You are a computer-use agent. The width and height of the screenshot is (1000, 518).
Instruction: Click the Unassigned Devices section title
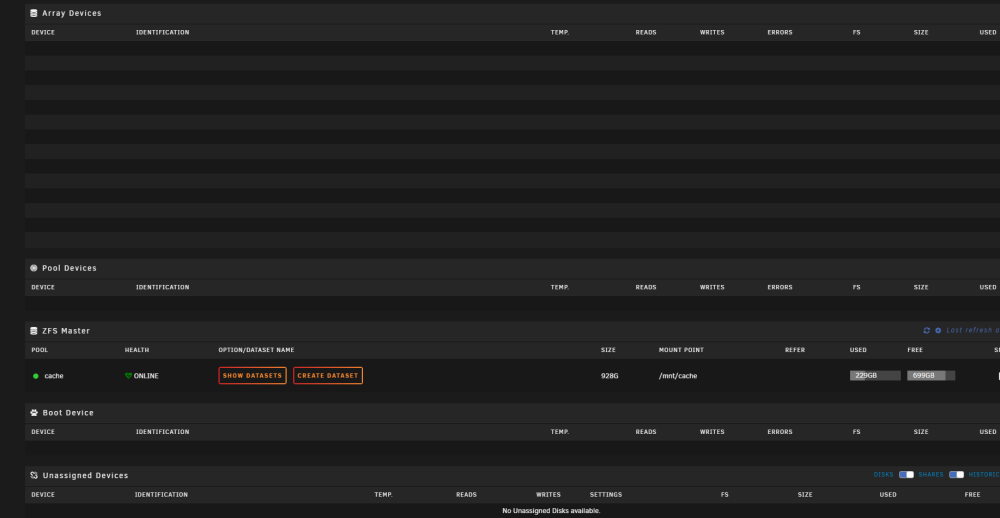click(x=85, y=475)
